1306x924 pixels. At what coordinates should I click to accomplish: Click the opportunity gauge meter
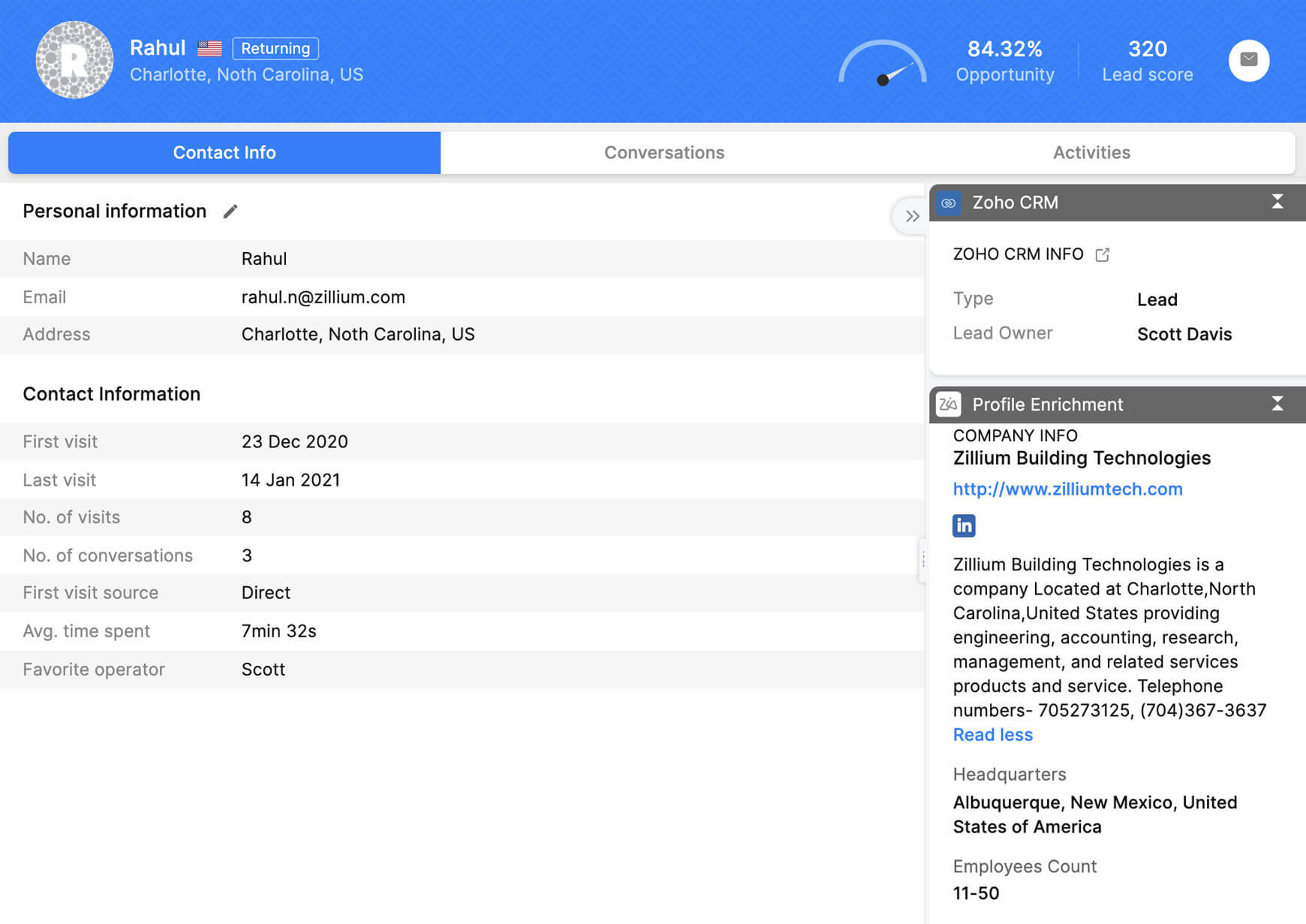click(x=883, y=63)
